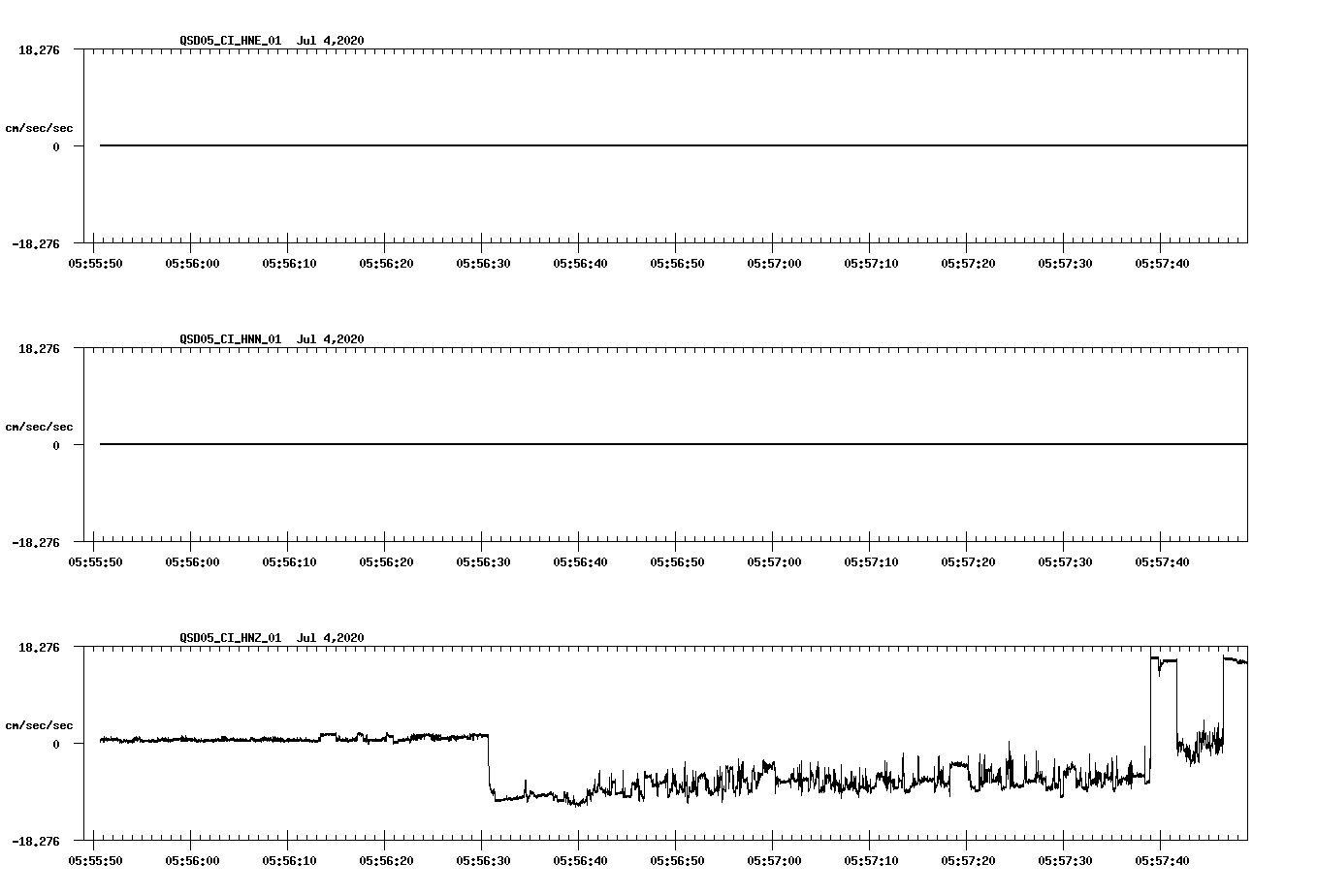Screen dimensions: 1317x896
Task: Click 05:56:00 label under the HNZ plot
Action: (x=192, y=860)
